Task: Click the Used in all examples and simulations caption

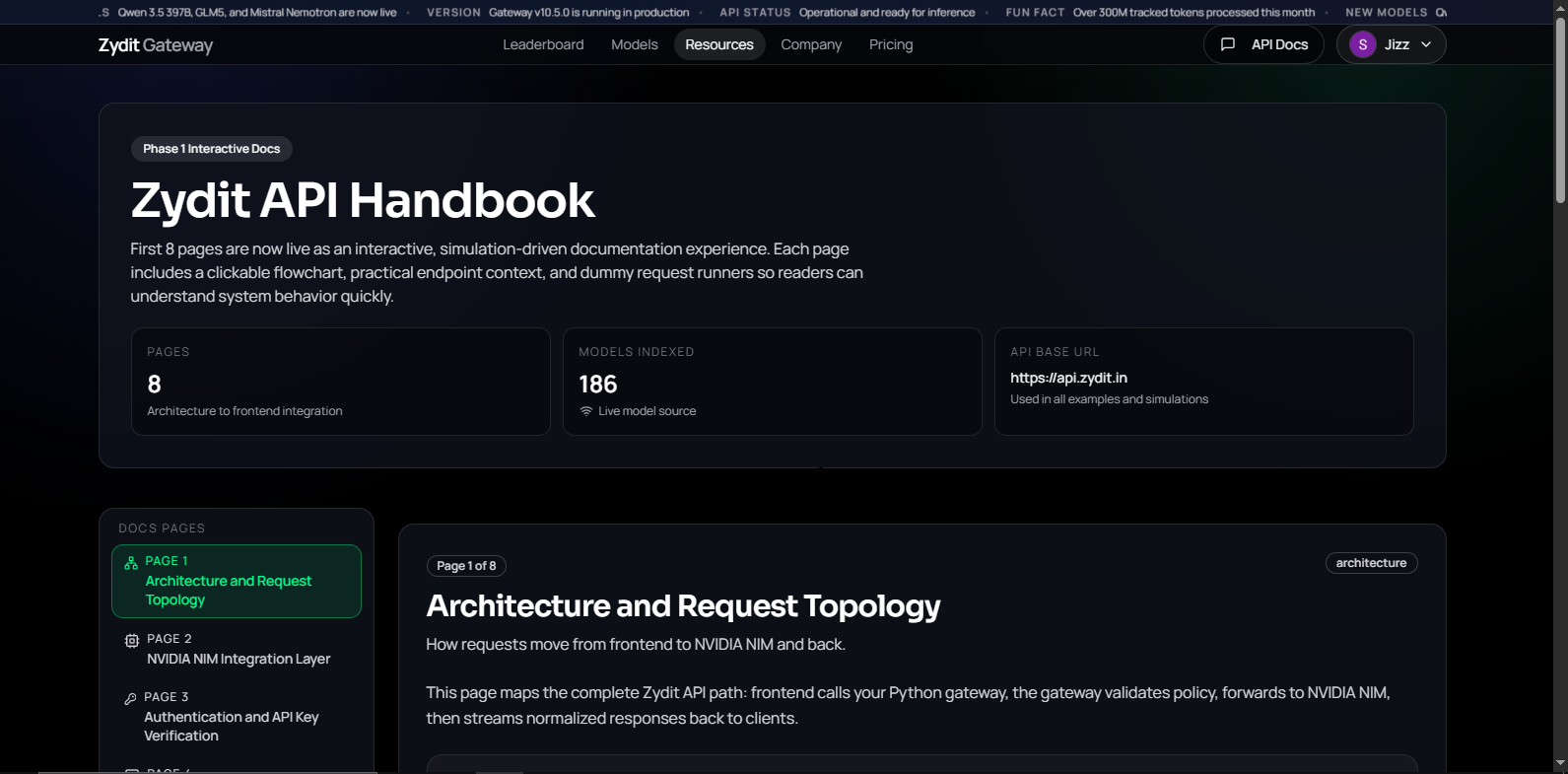Action: click(1109, 399)
